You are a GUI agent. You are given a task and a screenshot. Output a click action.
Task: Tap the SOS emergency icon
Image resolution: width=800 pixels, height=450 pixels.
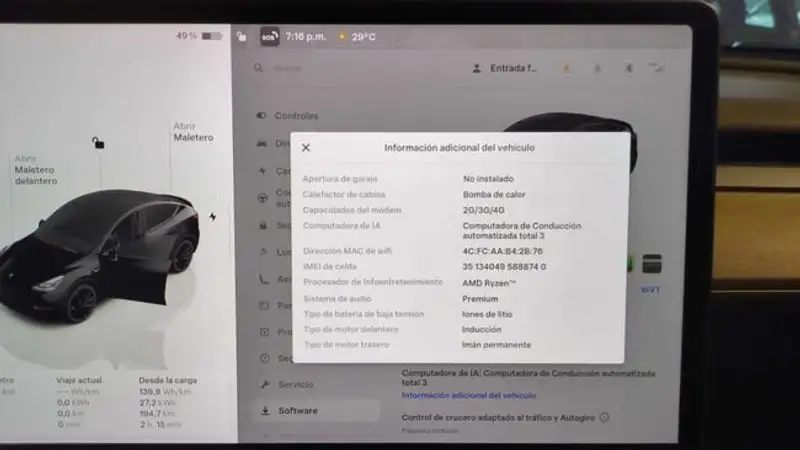(269, 37)
